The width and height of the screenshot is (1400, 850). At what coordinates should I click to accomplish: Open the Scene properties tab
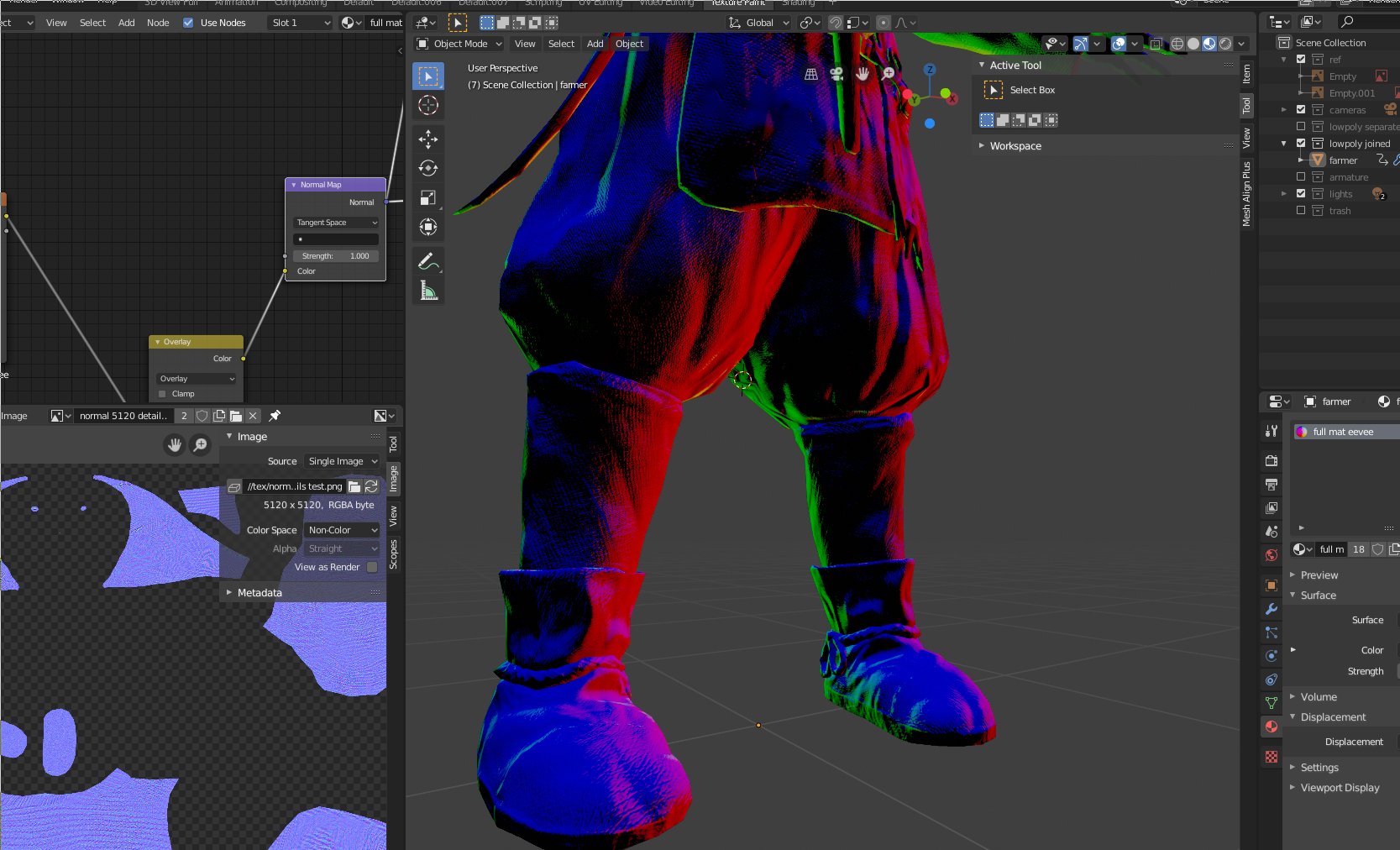point(1272,531)
